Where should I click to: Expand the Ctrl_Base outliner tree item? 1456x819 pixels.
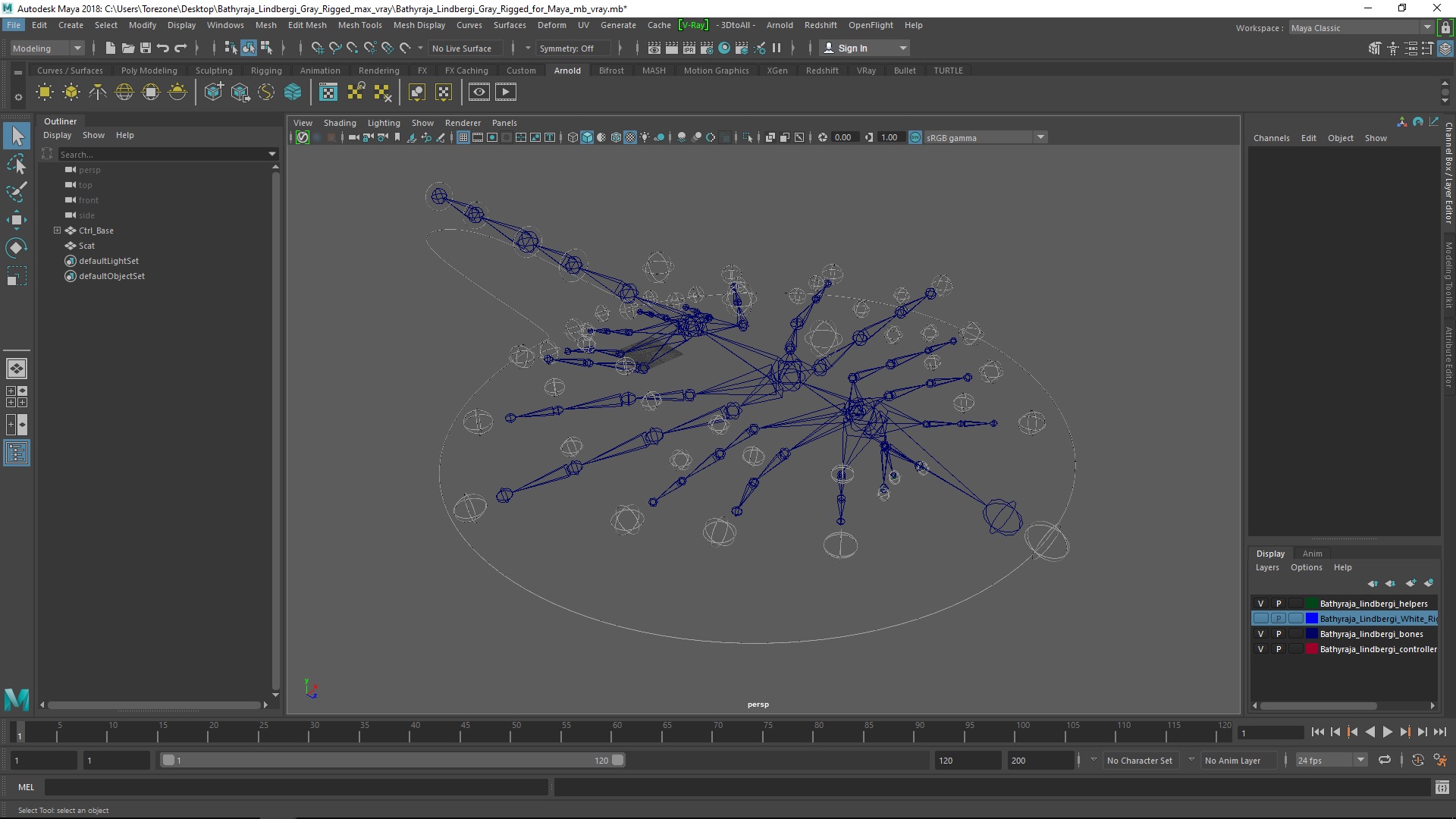pos(57,230)
